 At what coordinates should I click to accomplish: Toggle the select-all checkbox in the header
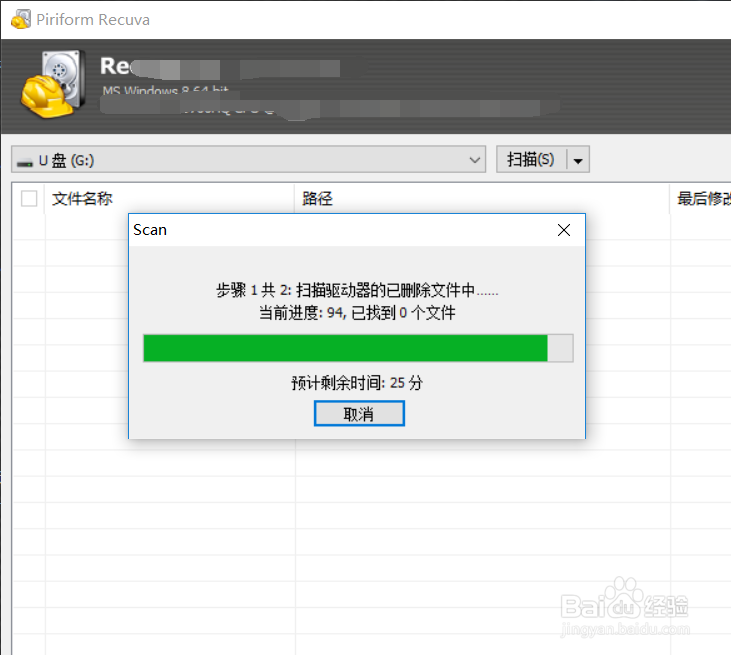(x=29, y=199)
